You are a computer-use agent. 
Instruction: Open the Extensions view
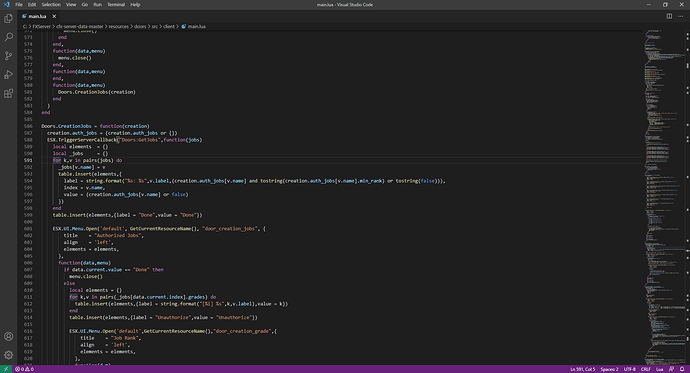pyautogui.click(x=8, y=93)
